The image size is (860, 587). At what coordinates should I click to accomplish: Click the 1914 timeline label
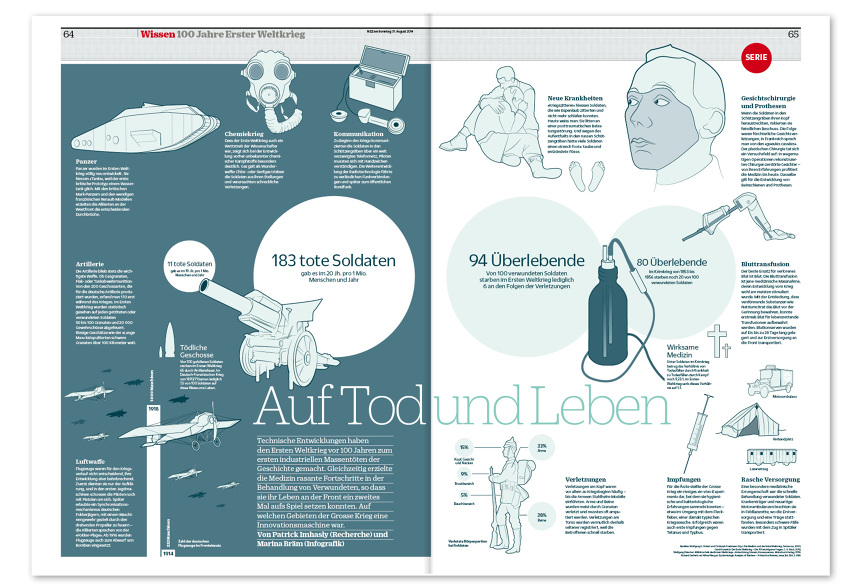[168, 554]
